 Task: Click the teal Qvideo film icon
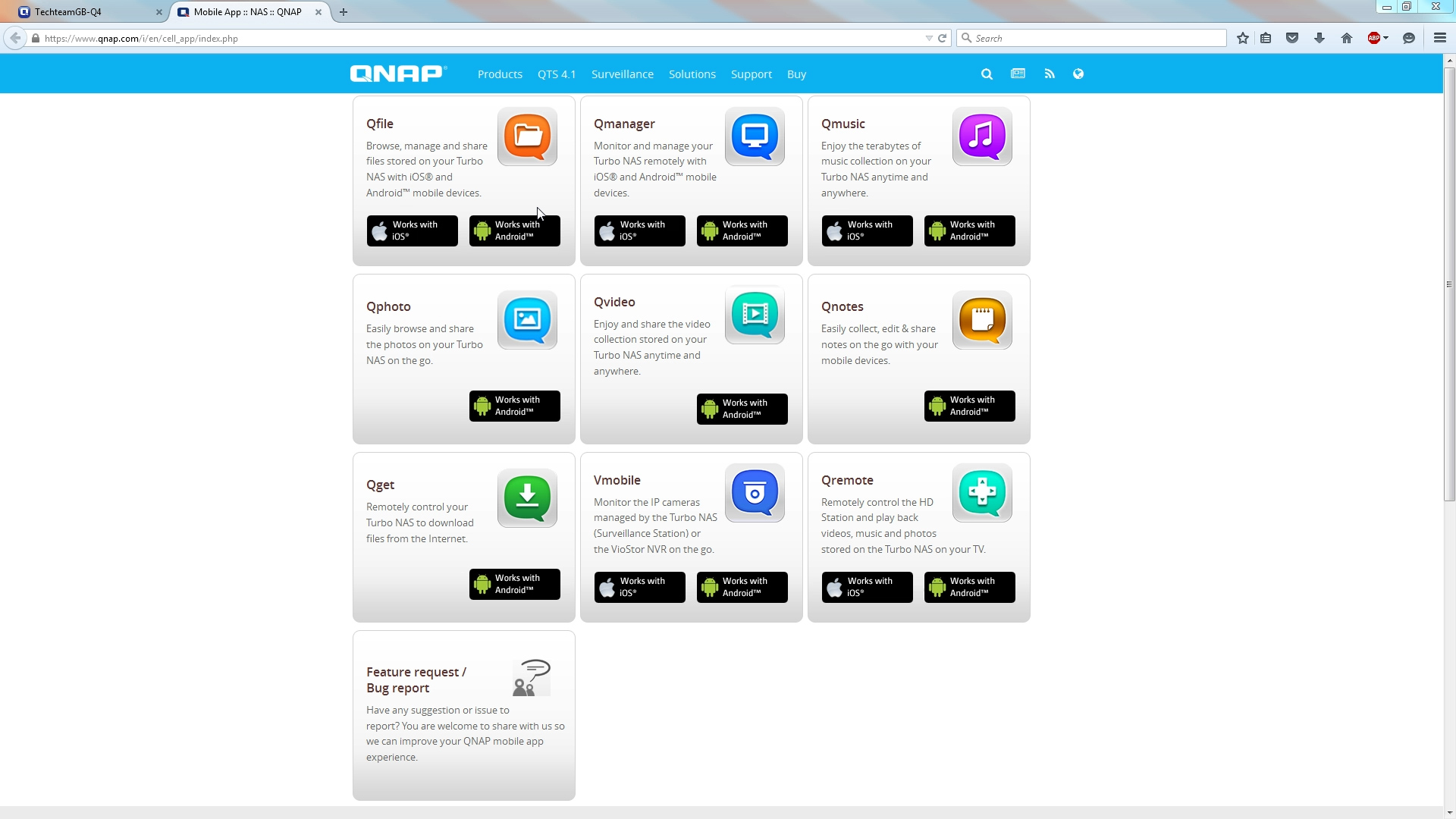click(755, 315)
